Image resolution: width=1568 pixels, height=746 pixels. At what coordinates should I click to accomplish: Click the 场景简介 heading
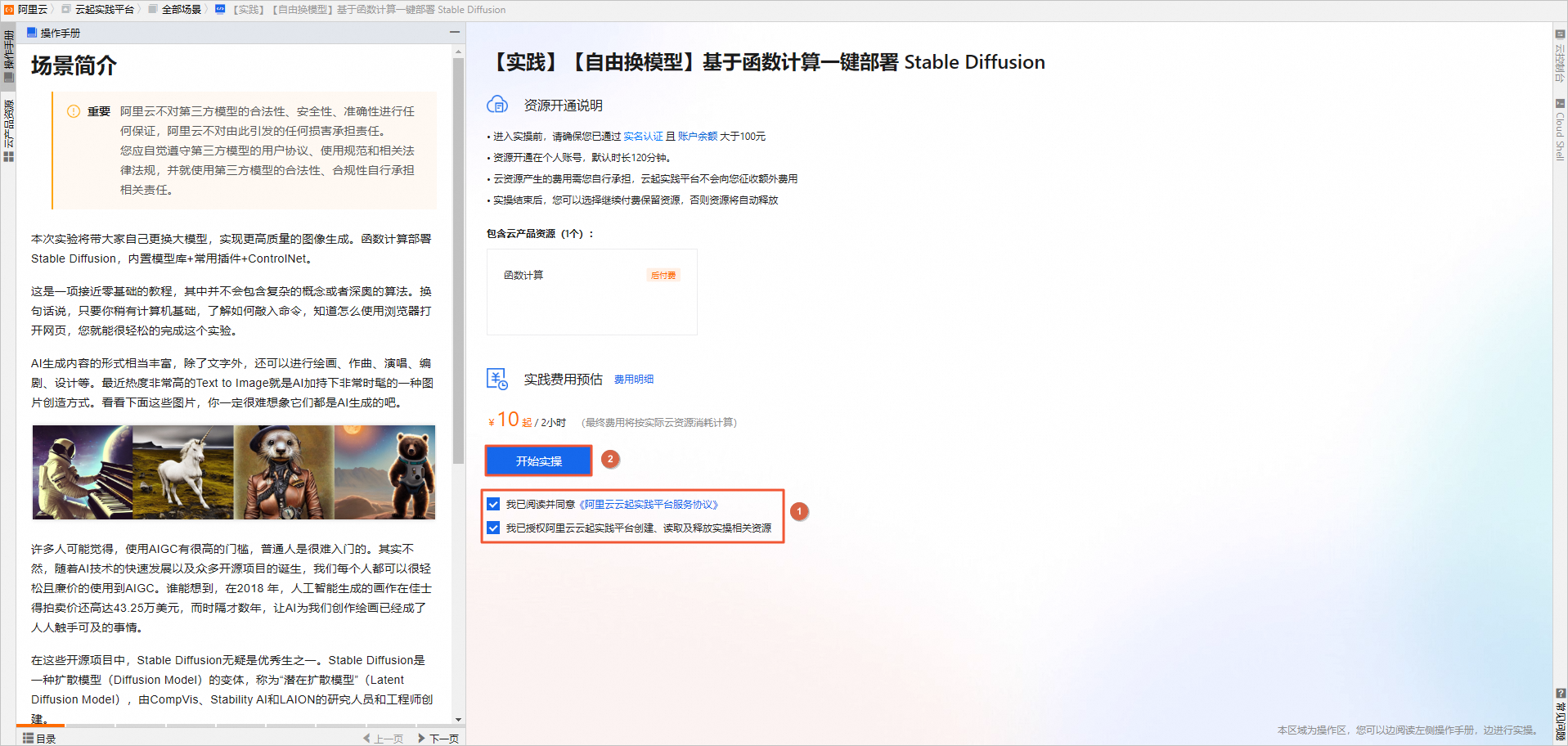point(74,65)
